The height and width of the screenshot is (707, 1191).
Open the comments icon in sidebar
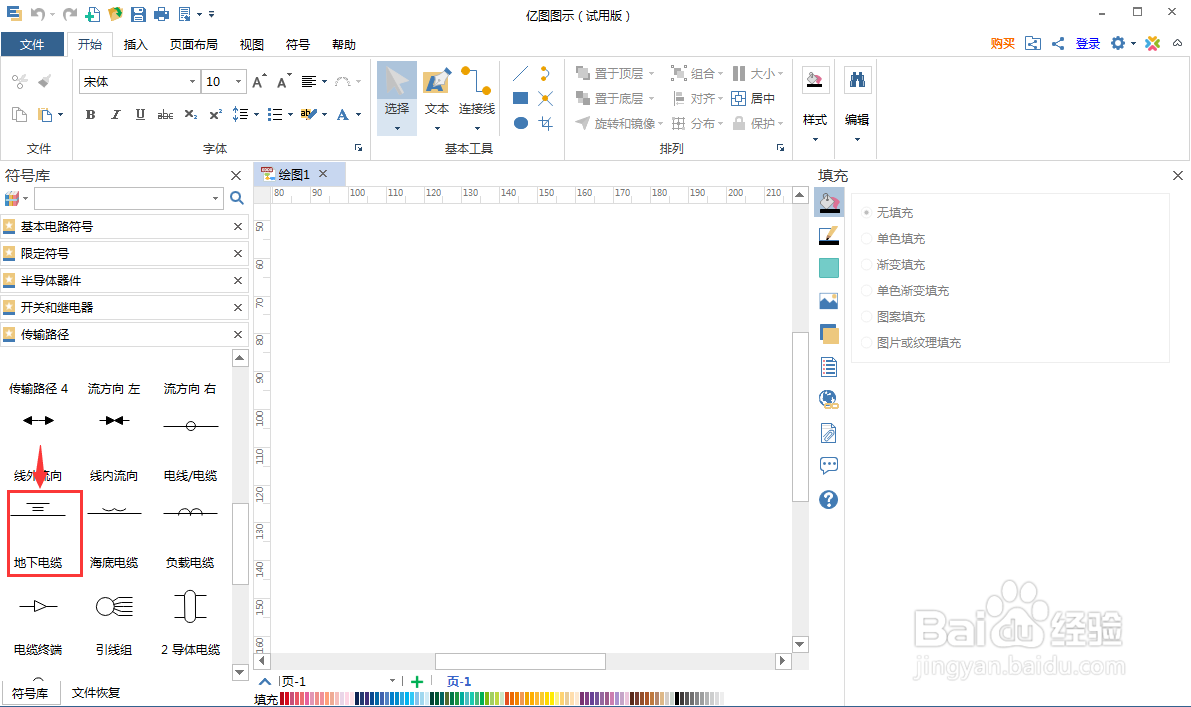coord(829,465)
